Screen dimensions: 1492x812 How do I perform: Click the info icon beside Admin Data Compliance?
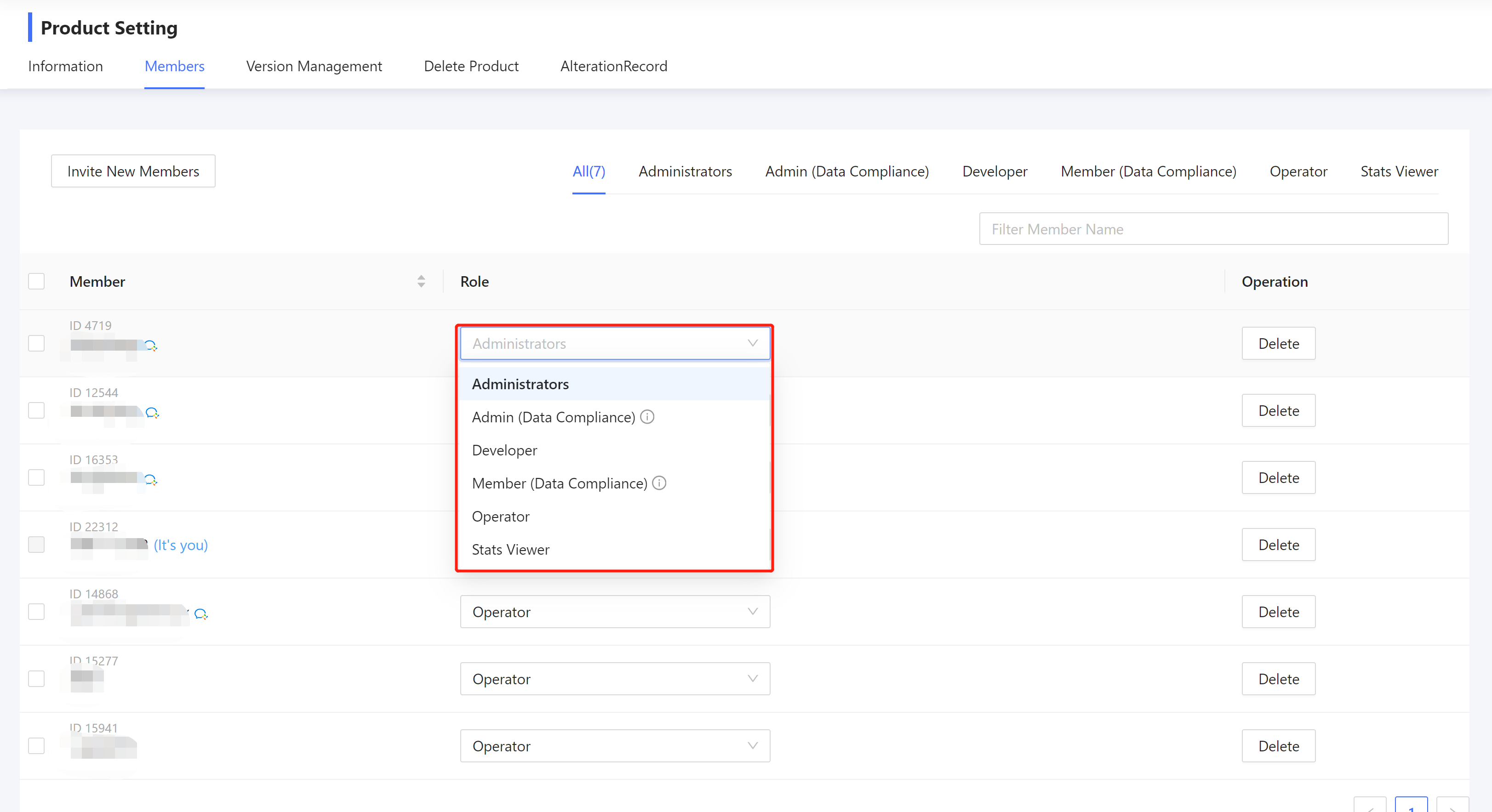(647, 417)
